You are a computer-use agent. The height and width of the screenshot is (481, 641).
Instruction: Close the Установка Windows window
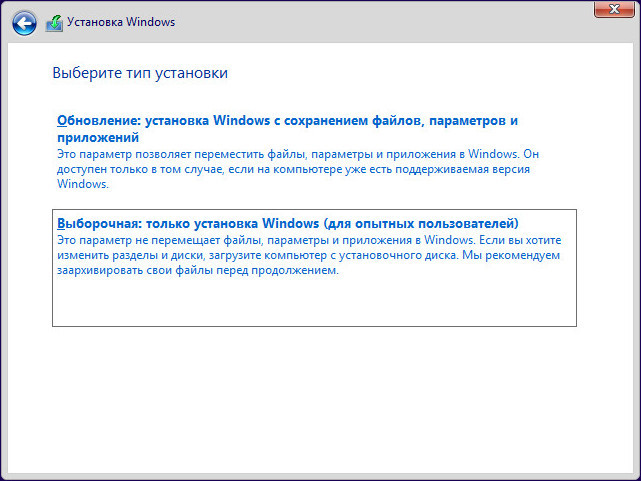click(x=614, y=9)
